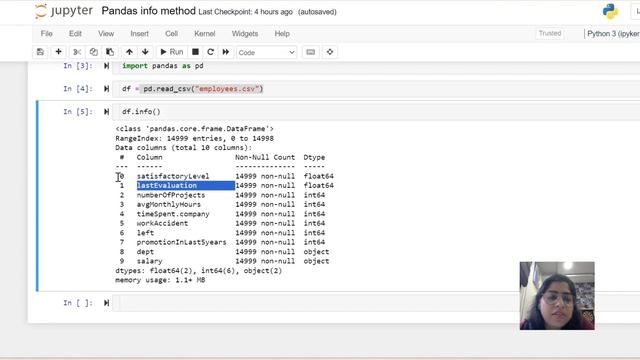Viewport: 640px width, 360px height.
Task: Run the selected cell
Action: click(x=171, y=52)
